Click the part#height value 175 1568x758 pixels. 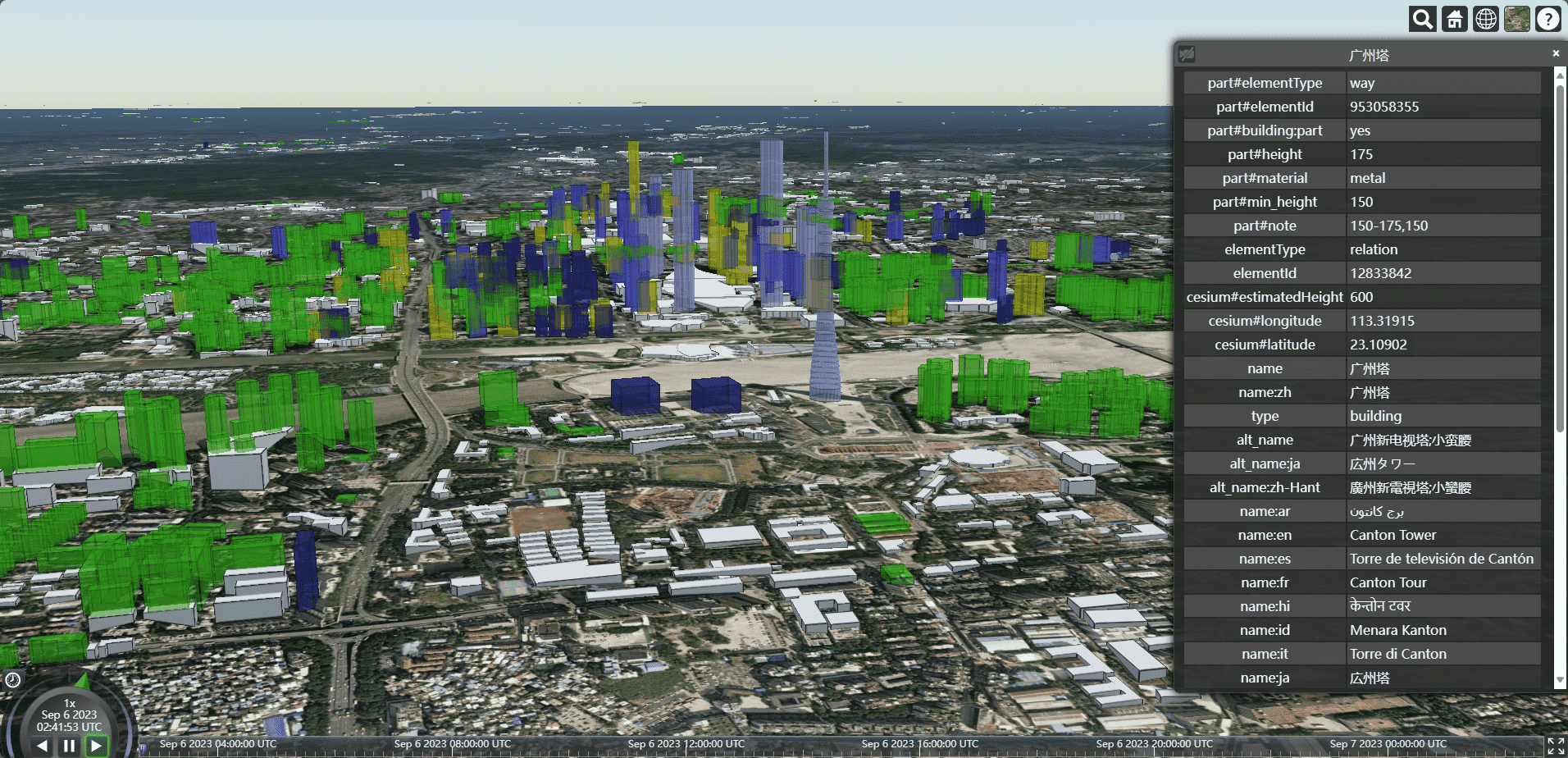point(1361,154)
